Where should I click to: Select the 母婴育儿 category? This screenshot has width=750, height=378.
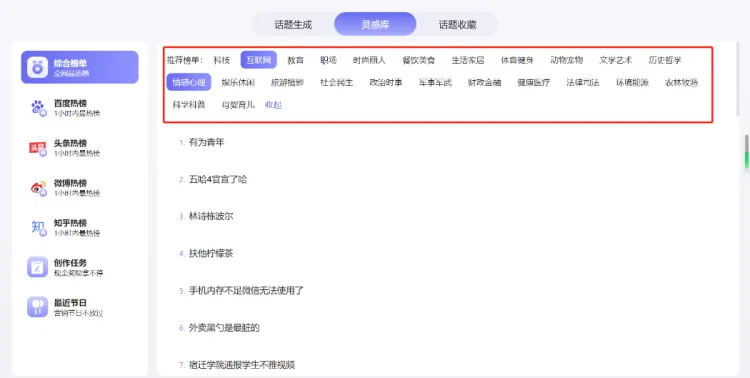(x=238, y=105)
